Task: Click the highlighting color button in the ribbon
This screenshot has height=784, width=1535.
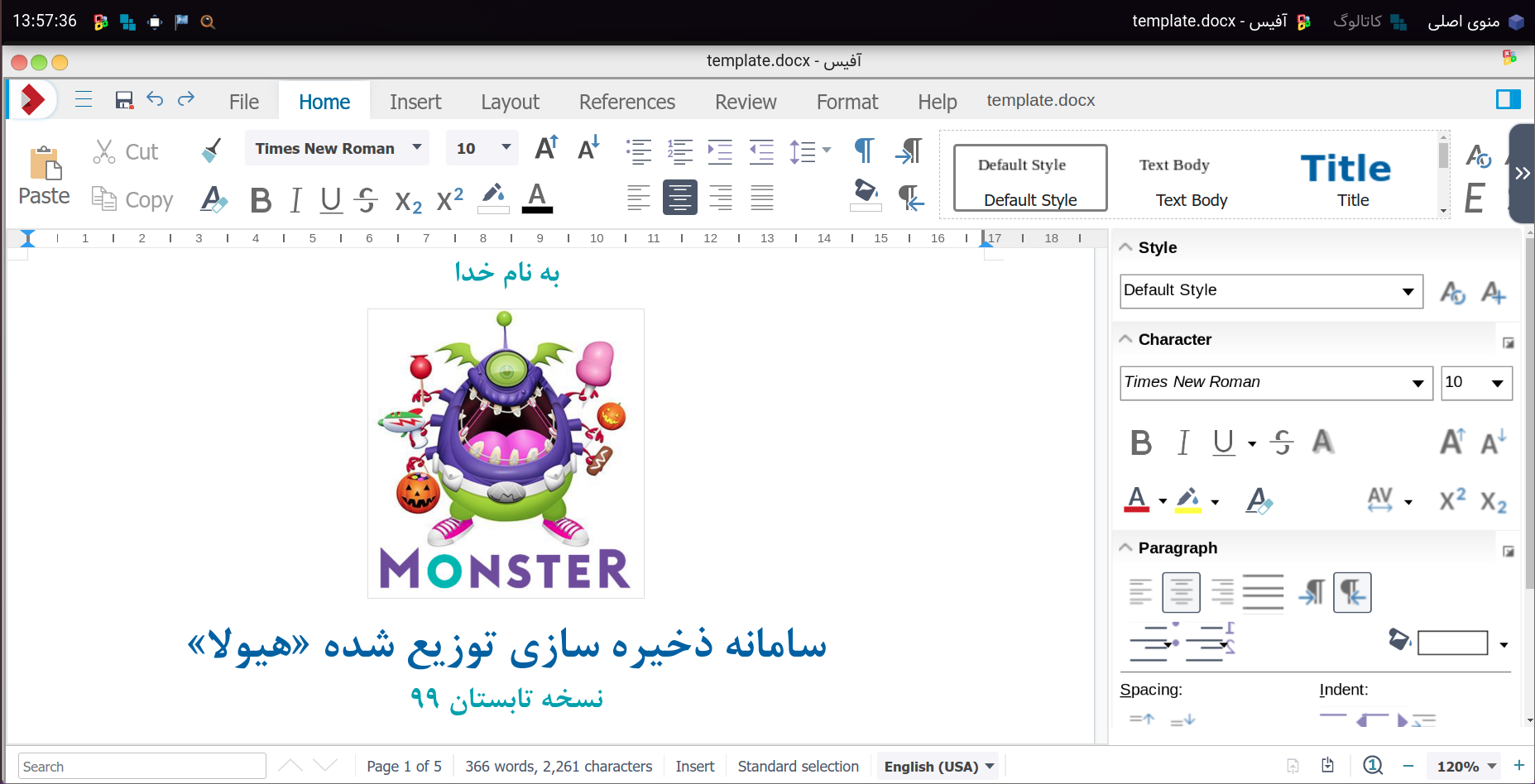Action: 493,198
